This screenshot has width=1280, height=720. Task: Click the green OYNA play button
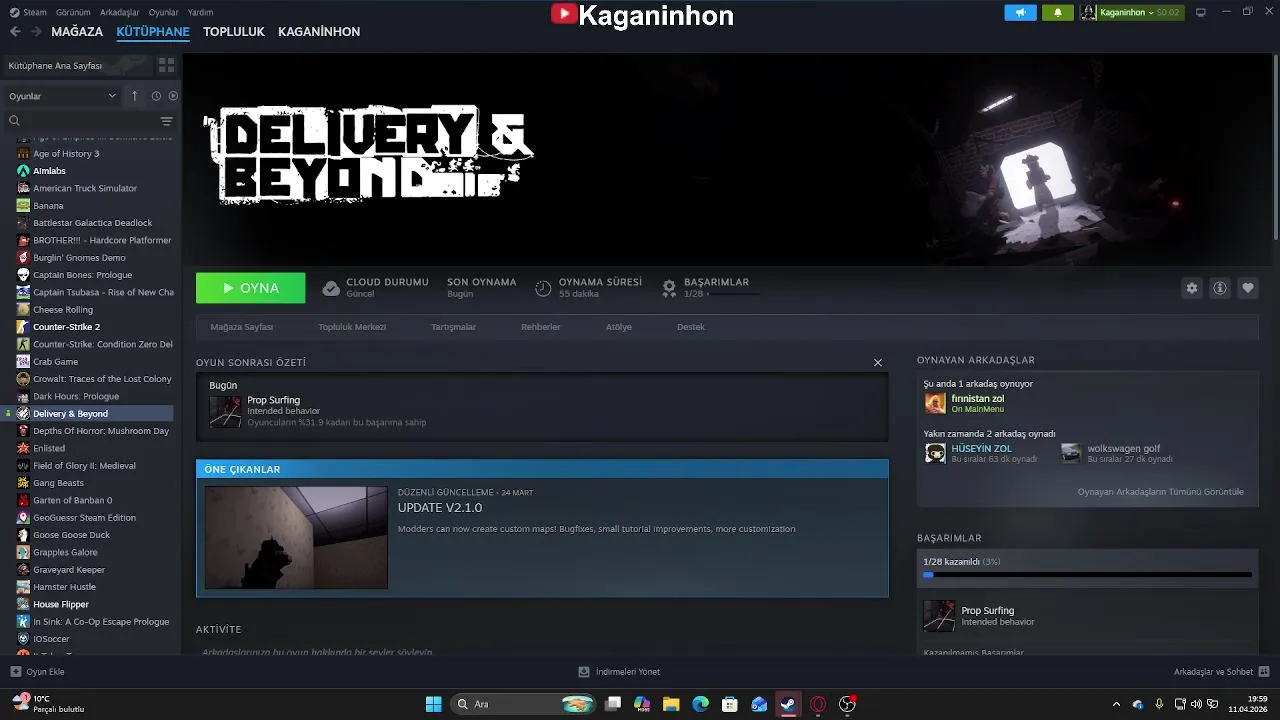tap(250, 288)
